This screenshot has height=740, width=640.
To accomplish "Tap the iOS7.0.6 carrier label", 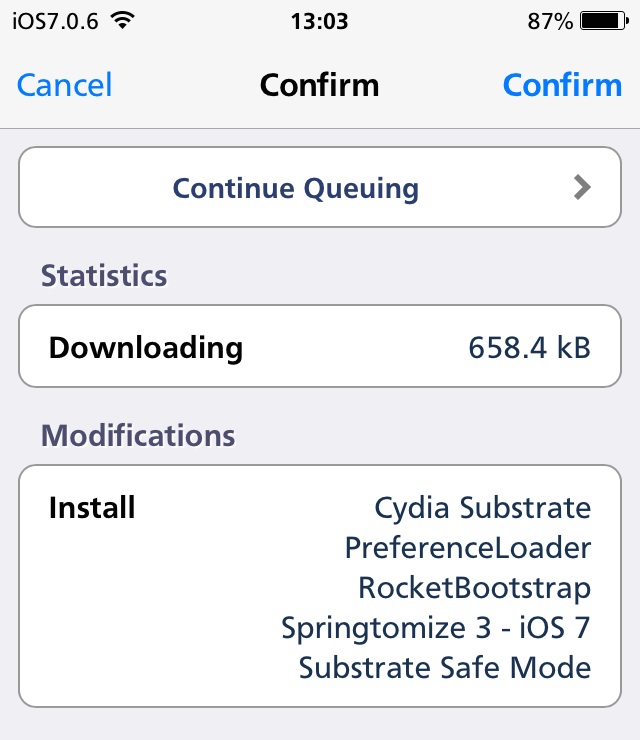I will coord(55,21).
